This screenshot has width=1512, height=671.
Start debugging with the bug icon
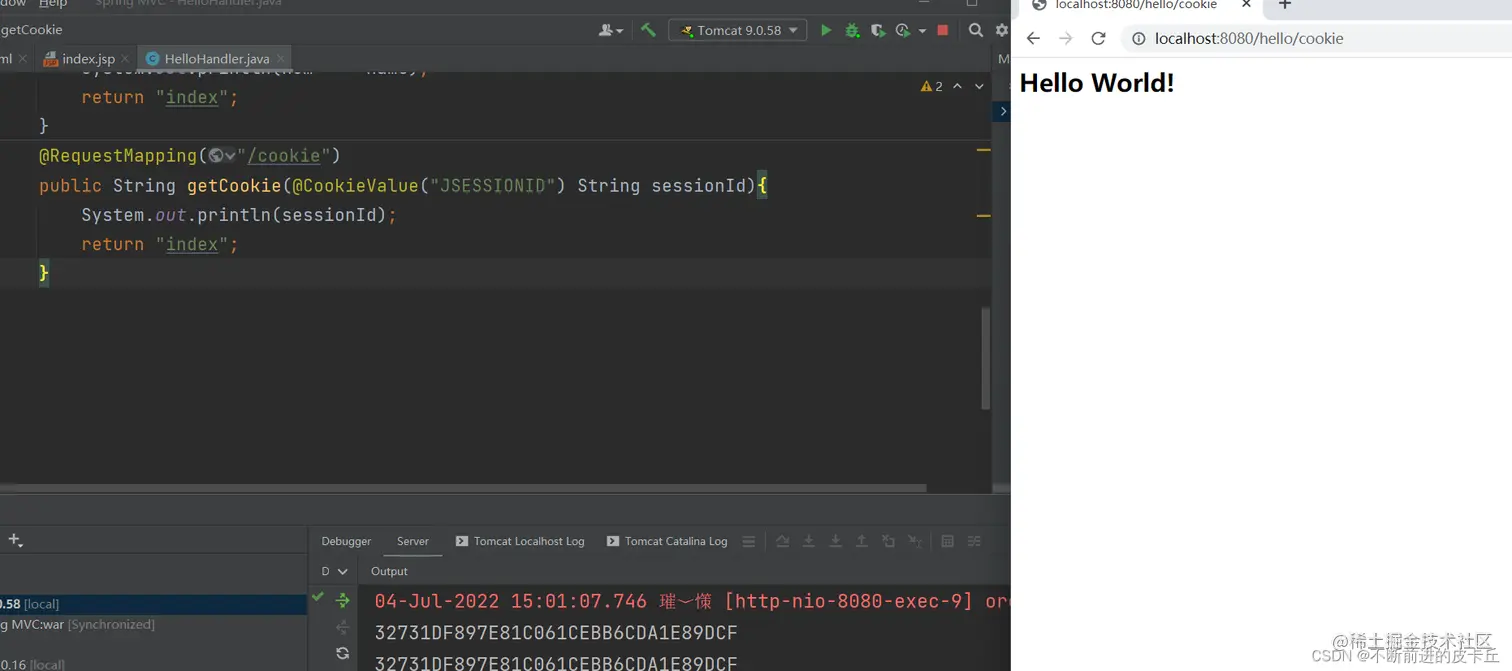pos(852,31)
